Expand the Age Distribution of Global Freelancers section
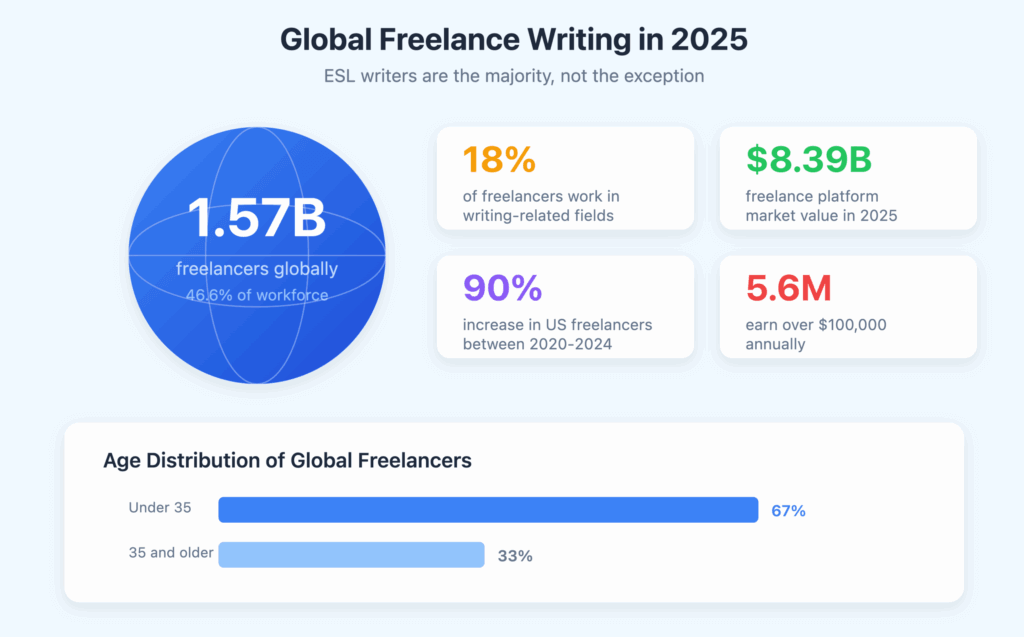 (288, 461)
